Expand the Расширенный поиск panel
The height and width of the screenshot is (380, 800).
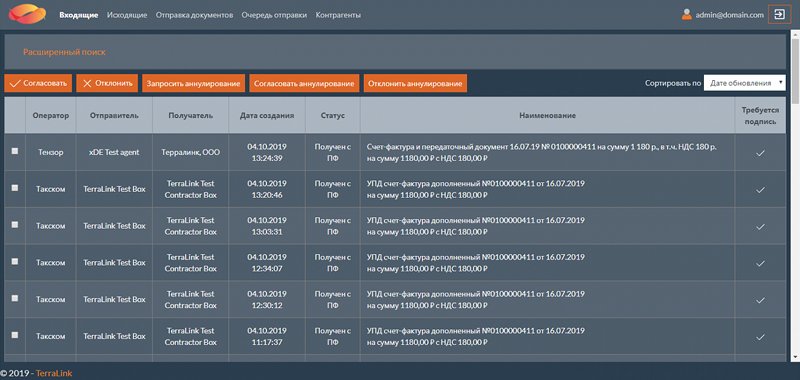point(64,52)
